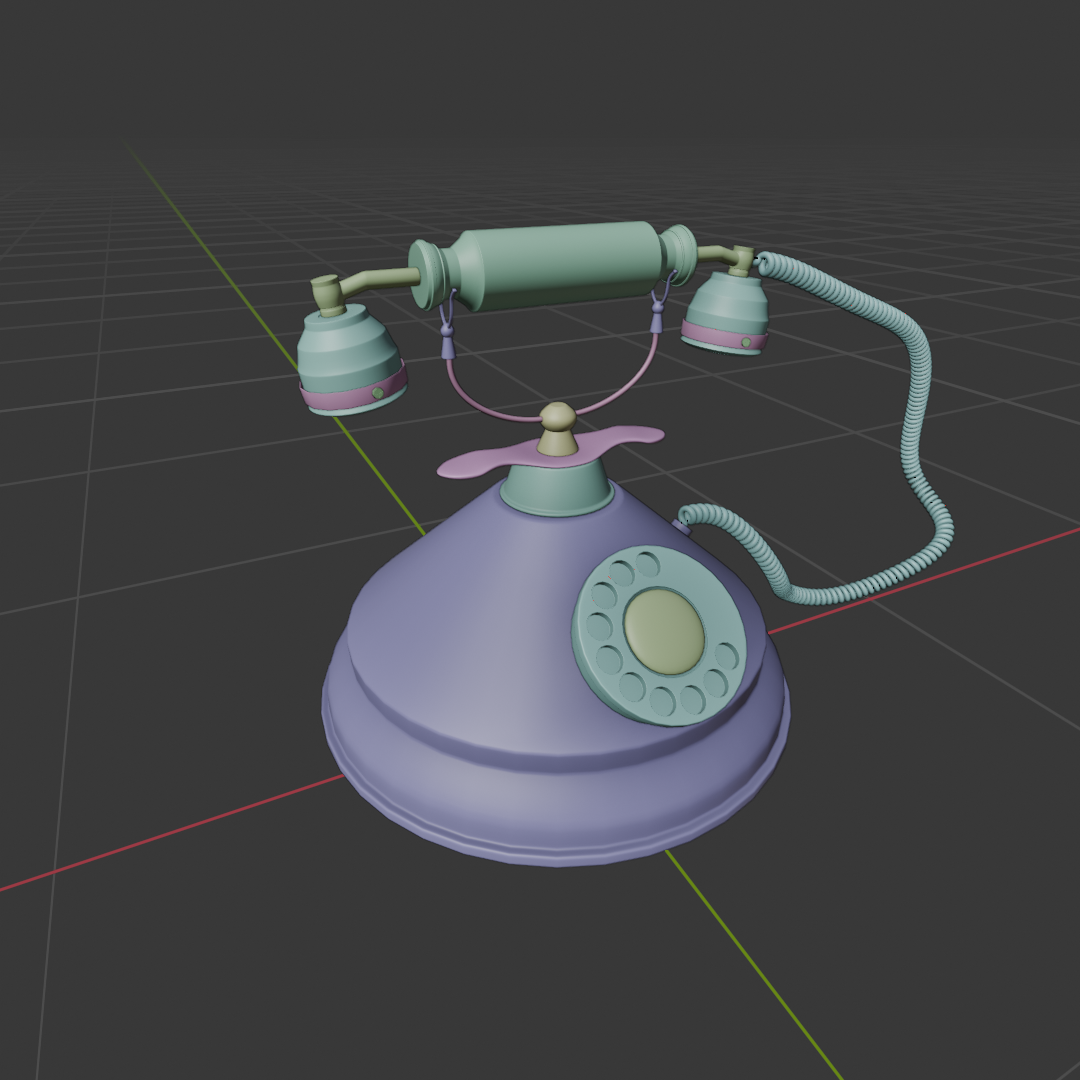This screenshot has height=1080, width=1080.
Task: Click the center cap of the rotary dial
Action: pos(662,630)
